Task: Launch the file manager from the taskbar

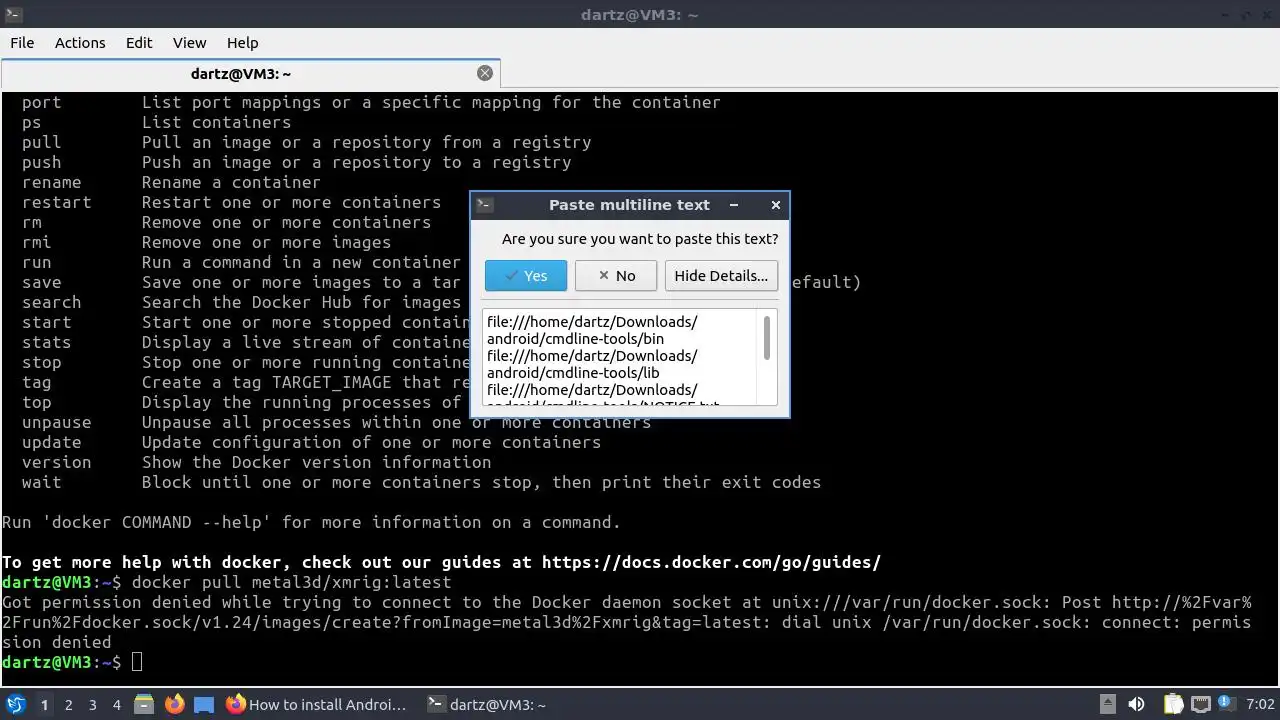Action: [144, 704]
